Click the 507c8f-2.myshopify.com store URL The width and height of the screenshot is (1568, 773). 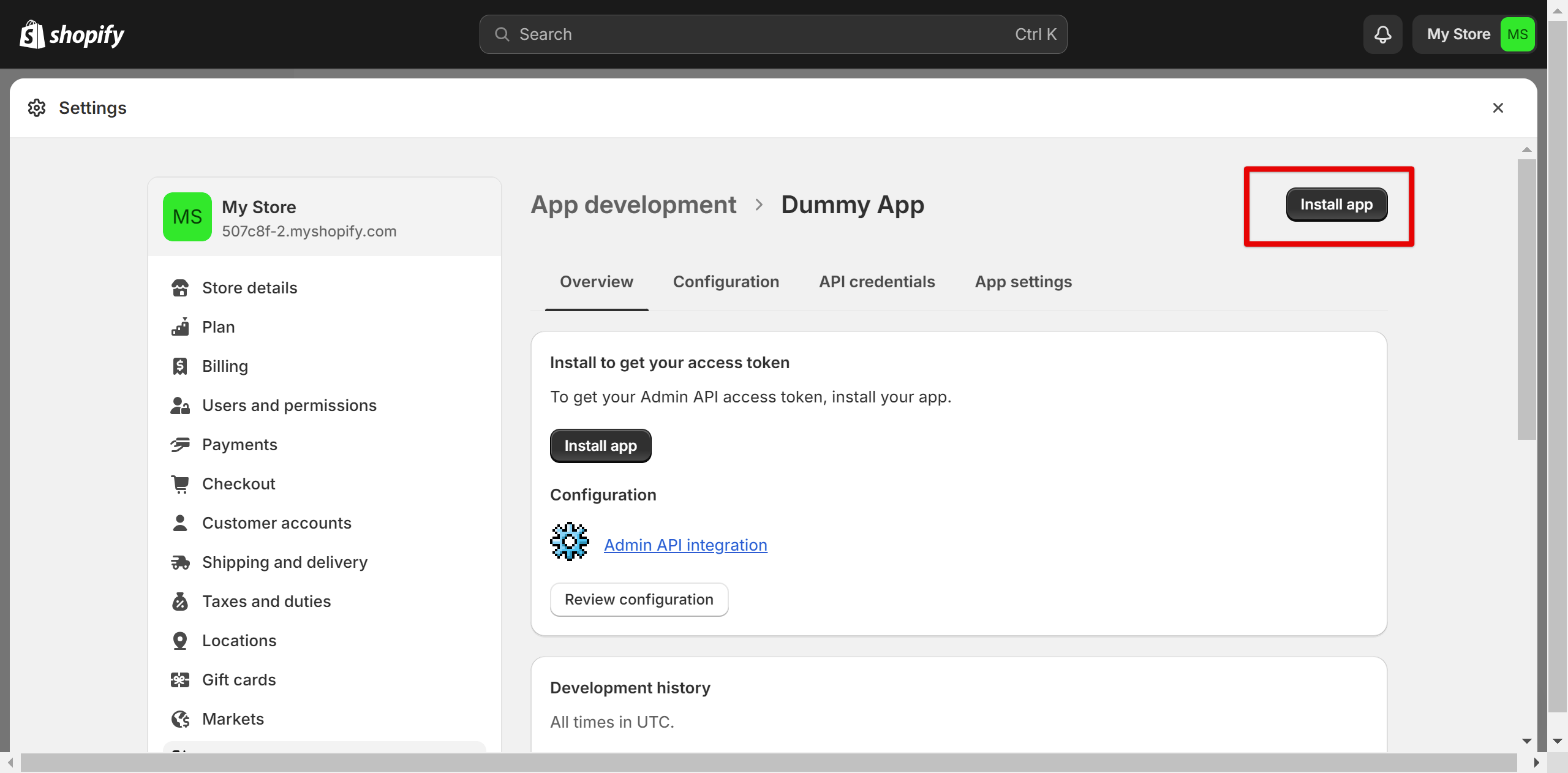coord(309,232)
